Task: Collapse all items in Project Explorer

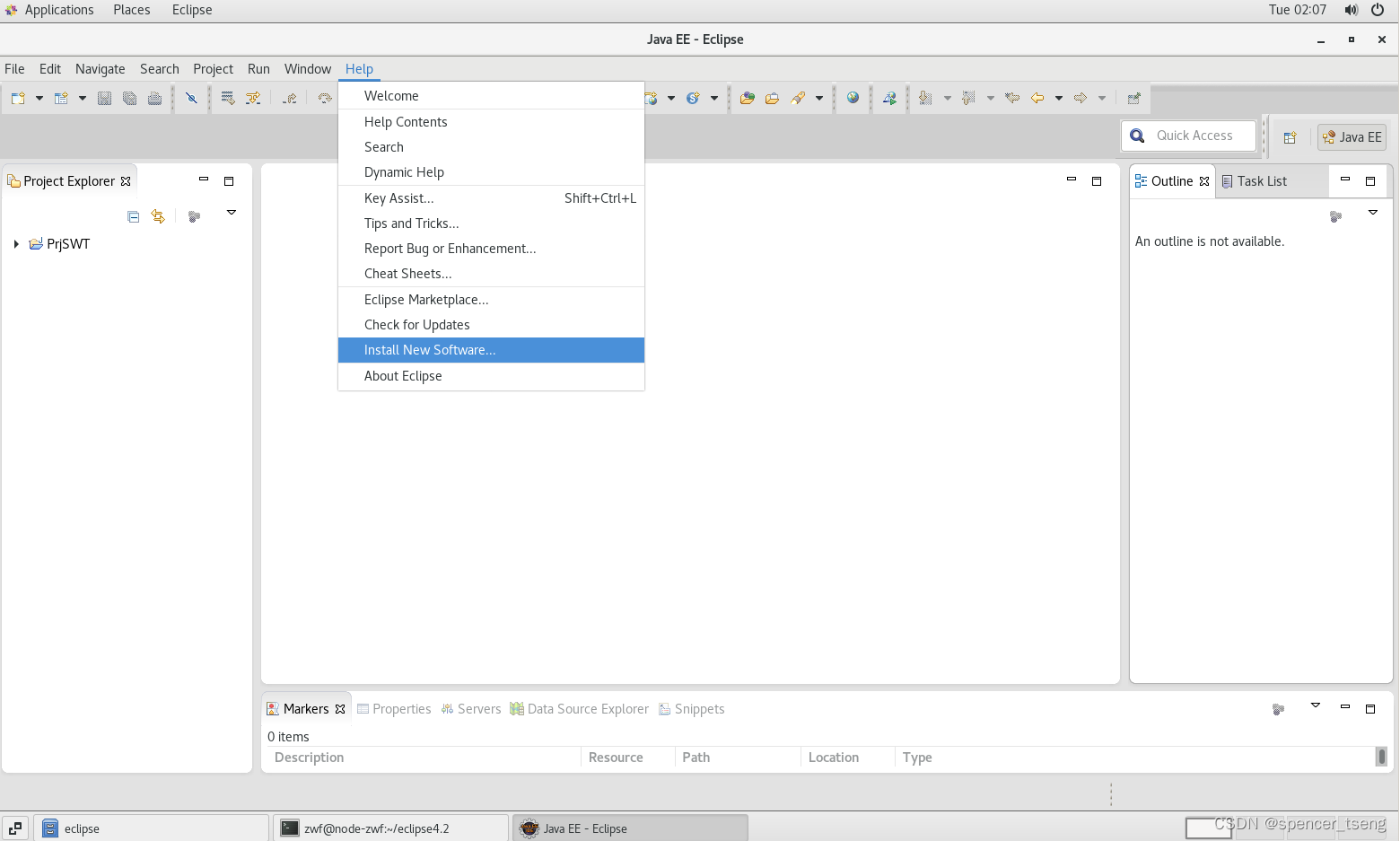Action: click(133, 216)
